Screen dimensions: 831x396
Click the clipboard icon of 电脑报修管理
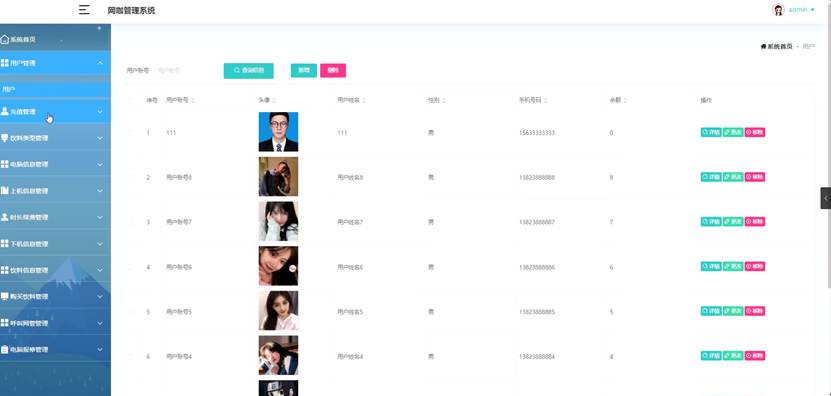pyautogui.click(x=5, y=350)
